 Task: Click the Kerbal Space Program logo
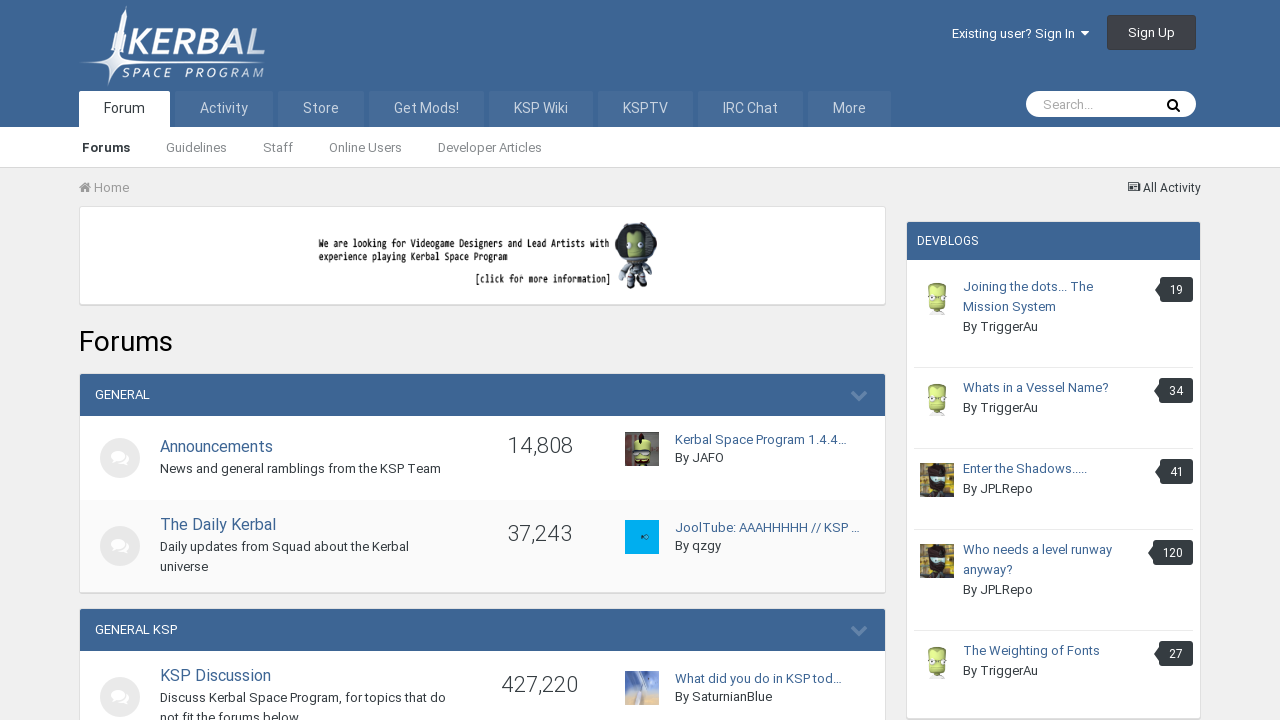pyautogui.click(x=172, y=46)
